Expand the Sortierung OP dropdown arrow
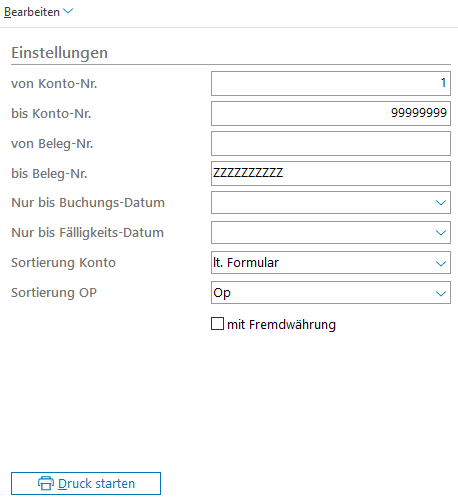The width and height of the screenshot is (458, 501). pyautogui.click(x=441, y=293)
